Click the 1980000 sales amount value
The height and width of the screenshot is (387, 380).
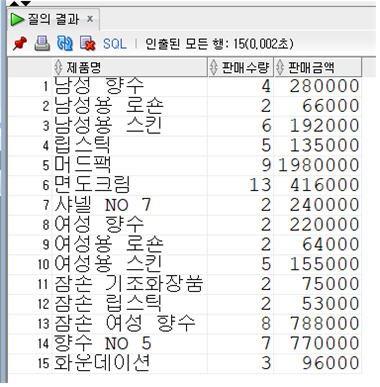319,165
